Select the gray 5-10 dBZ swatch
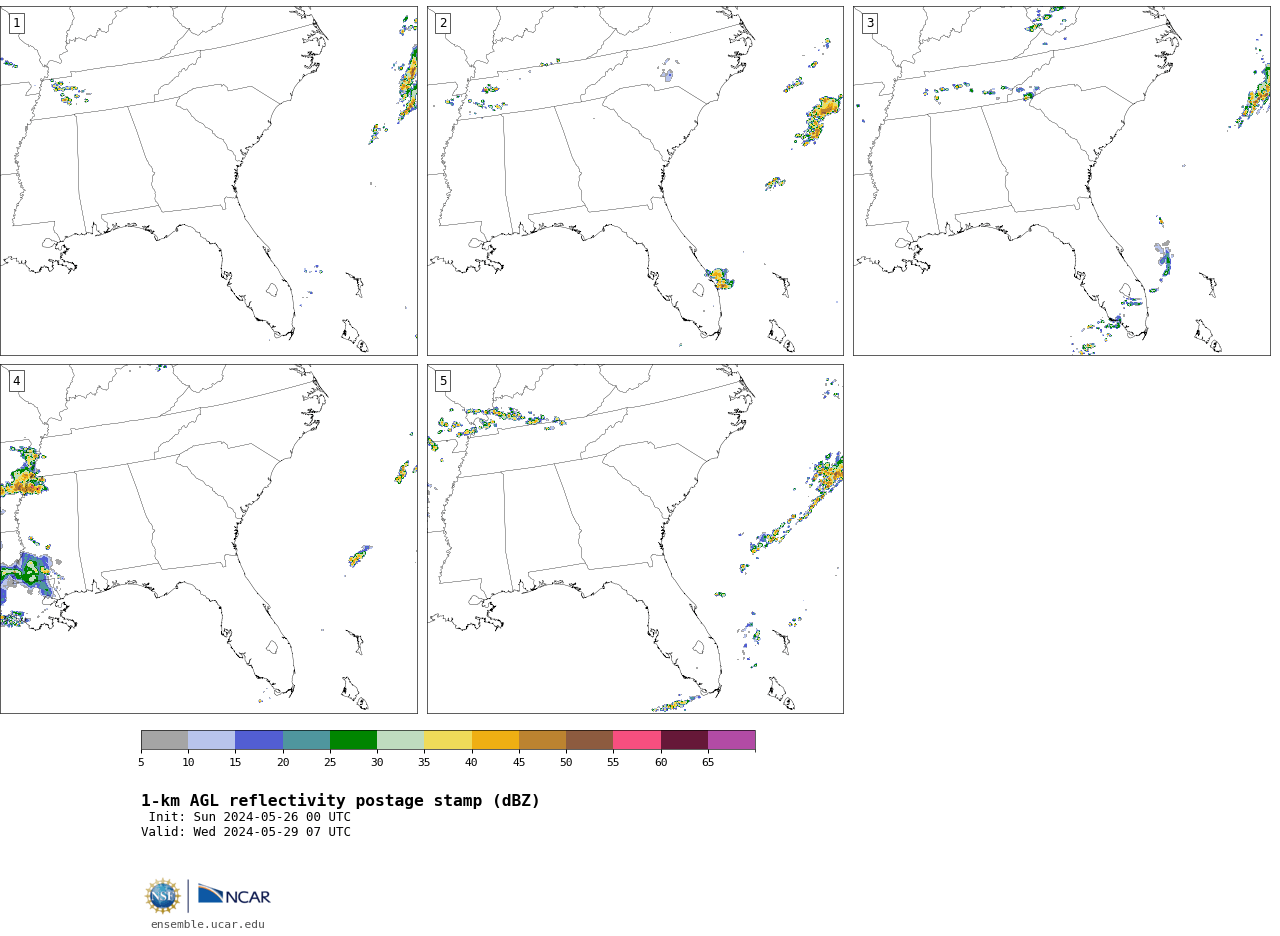Viewport: 1280px width, 936px height. [x=164, y=740]
